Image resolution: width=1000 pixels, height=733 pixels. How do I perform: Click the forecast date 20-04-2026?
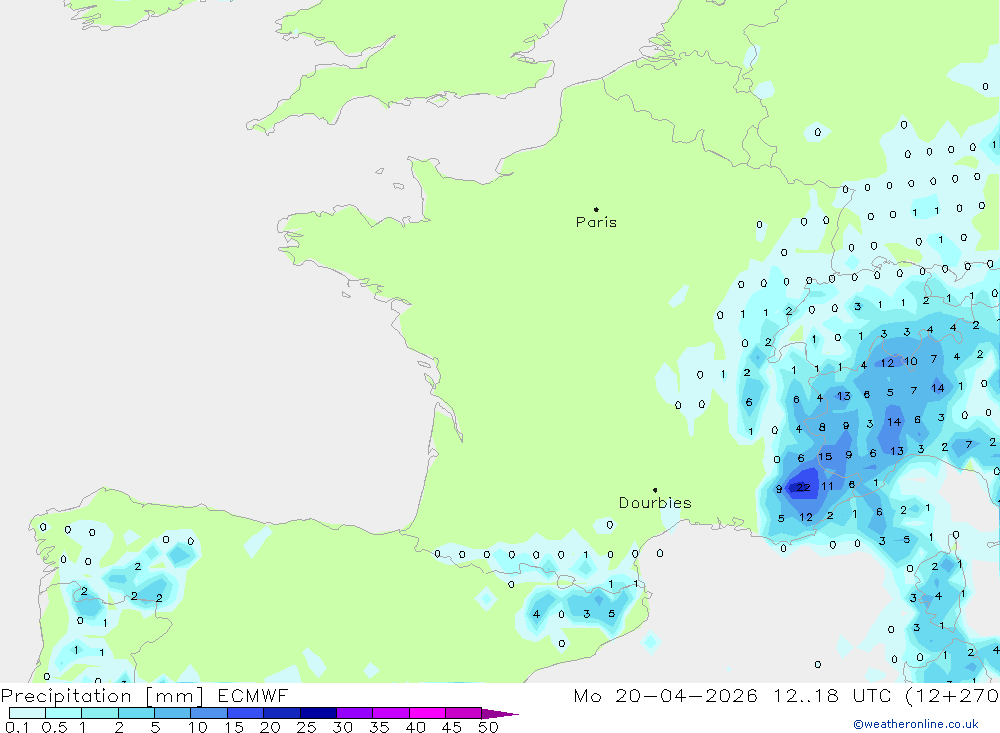686,695
